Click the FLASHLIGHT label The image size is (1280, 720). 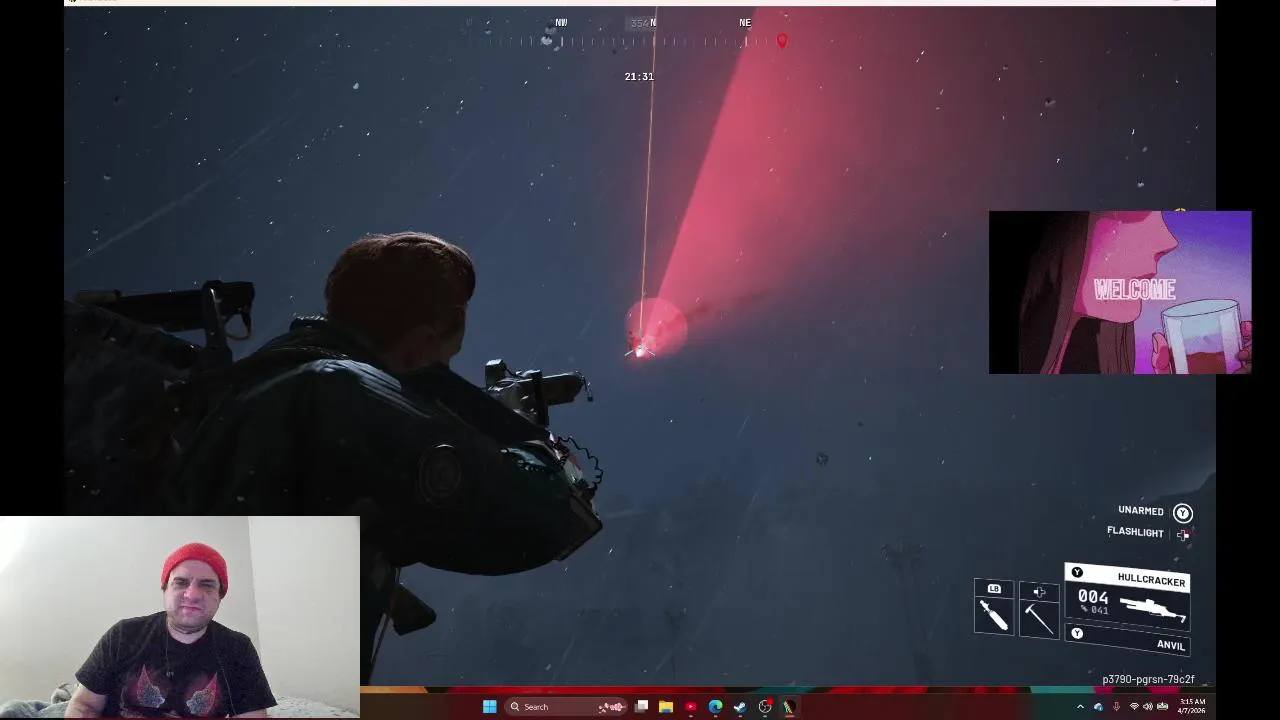[1135, 533]
